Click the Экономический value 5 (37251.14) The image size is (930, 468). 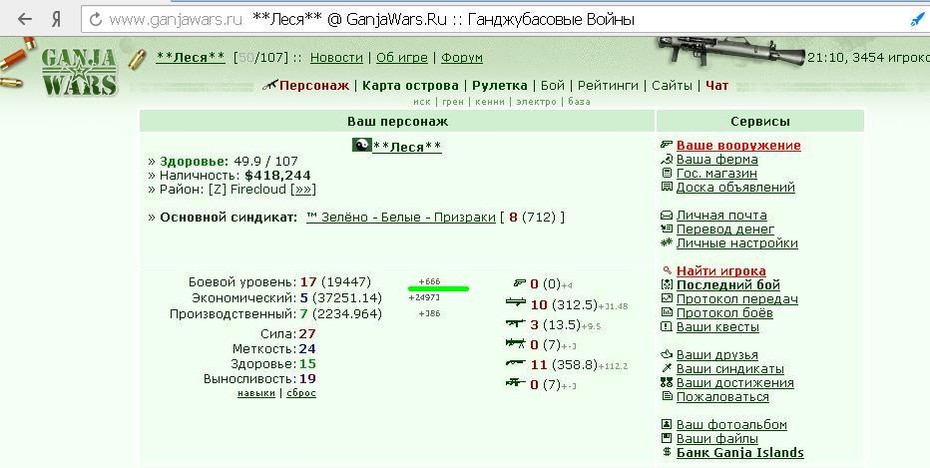(341, 297)
